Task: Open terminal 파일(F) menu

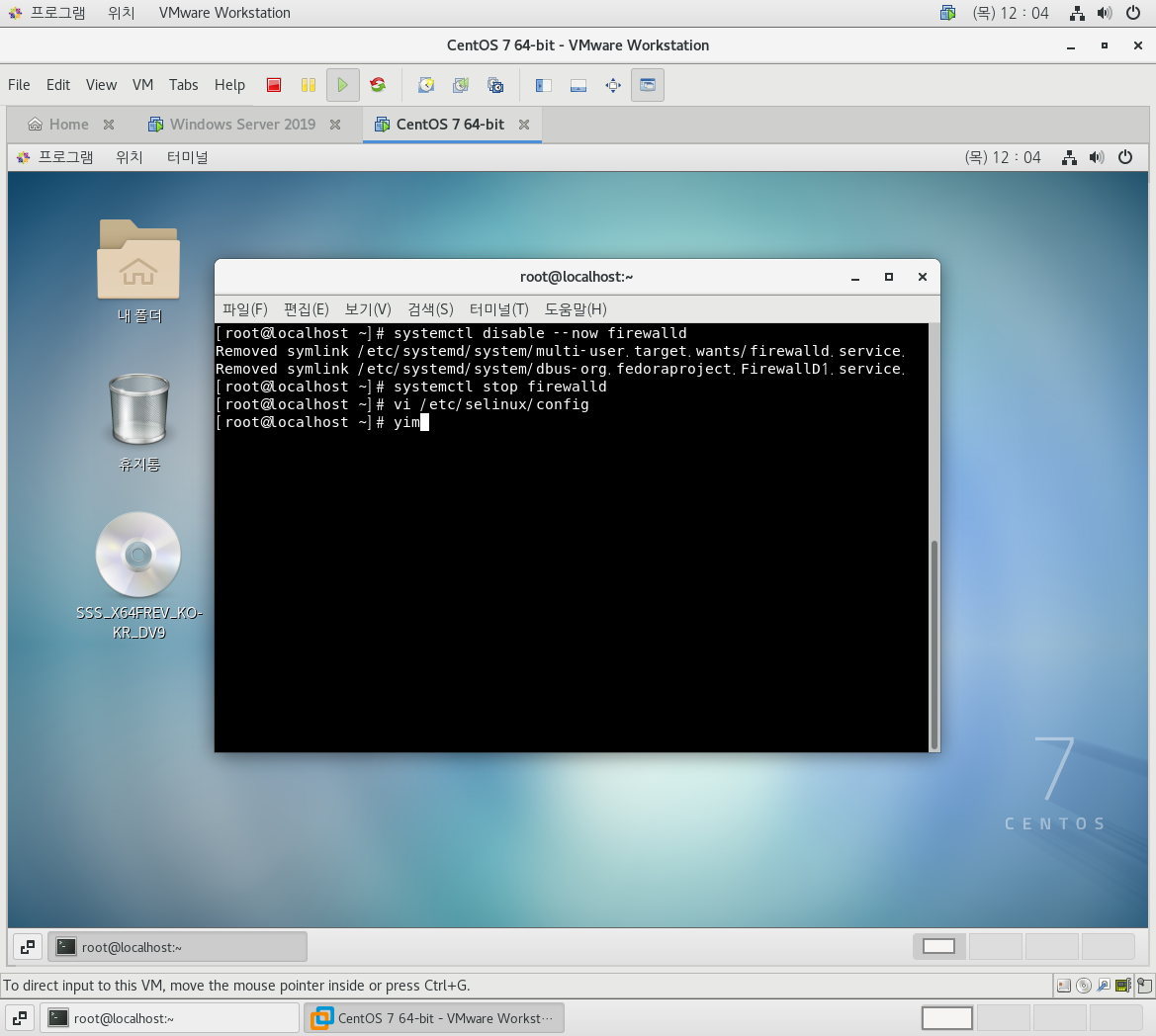Action: point(245,309)
